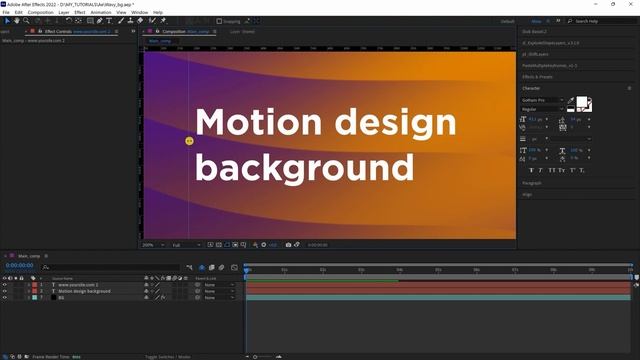
Task: Expand the Paragraph panel
Action: click(531, 183)
